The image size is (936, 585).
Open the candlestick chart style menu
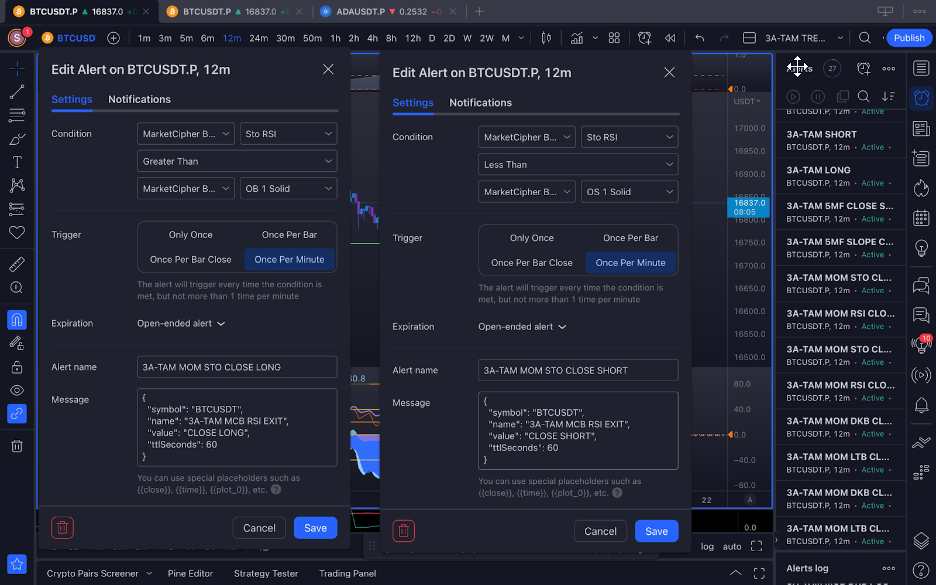(x=546, y=38)
